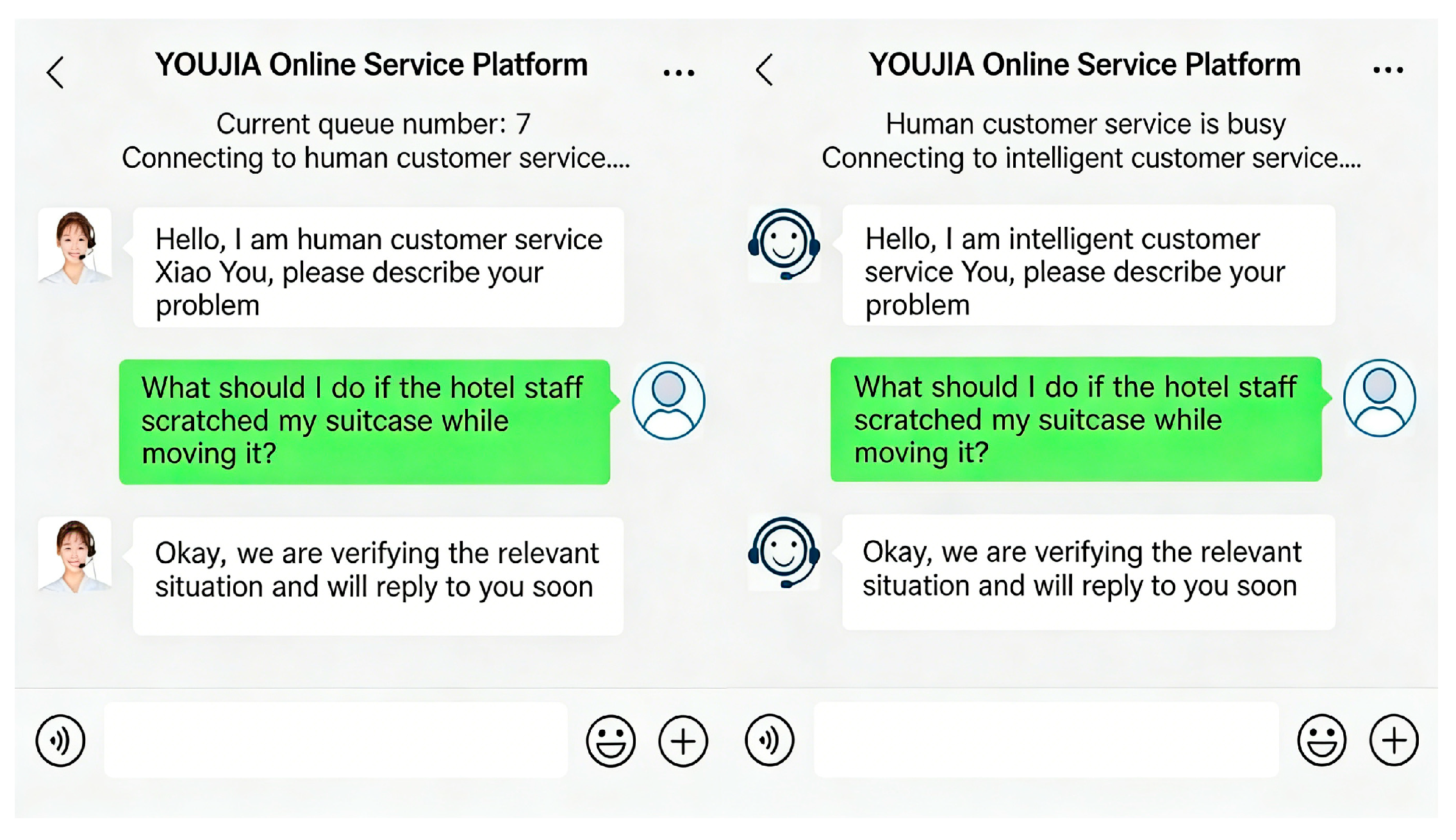Tap user profile avatar in right chat
Image resolution: width=1456 pixels, height=840 pixels.
tap(1379, 398)
